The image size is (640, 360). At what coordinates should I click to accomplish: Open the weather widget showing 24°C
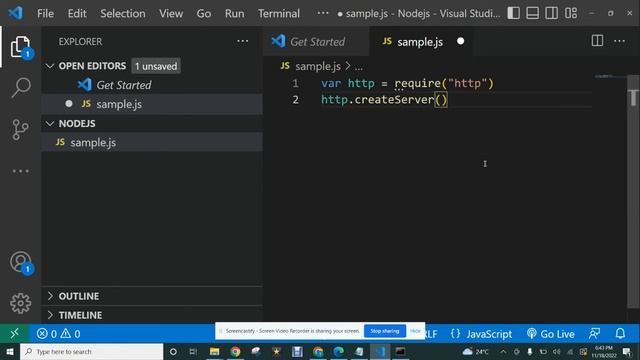coord(476,351)
